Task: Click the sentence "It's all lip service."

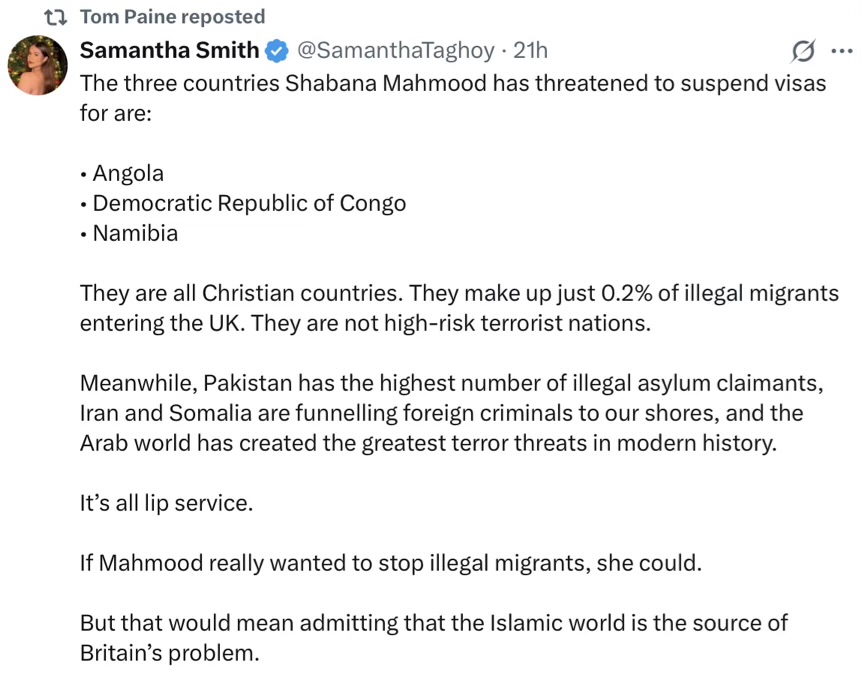Action: point(167,502)
